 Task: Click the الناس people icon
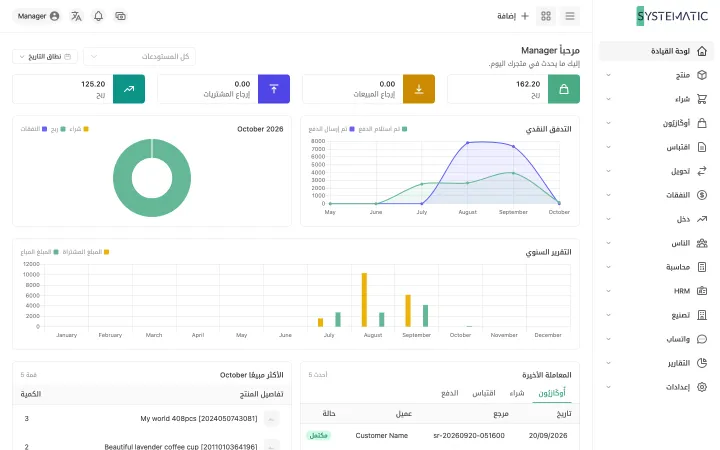pyautogui.click(x=702, y=243)
